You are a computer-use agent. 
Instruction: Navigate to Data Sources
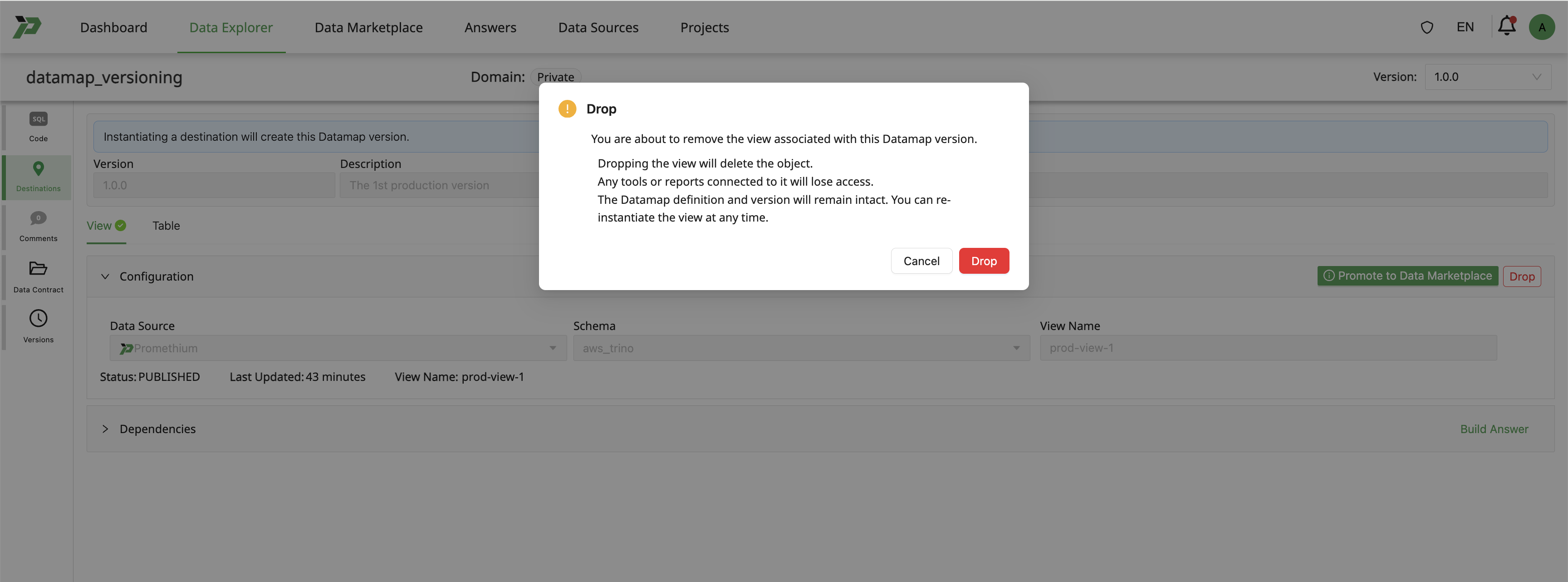point(598,27)
